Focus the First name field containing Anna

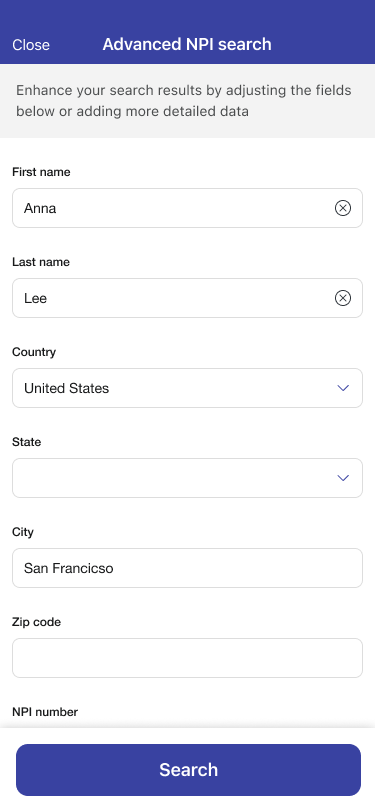coord(188,208)
